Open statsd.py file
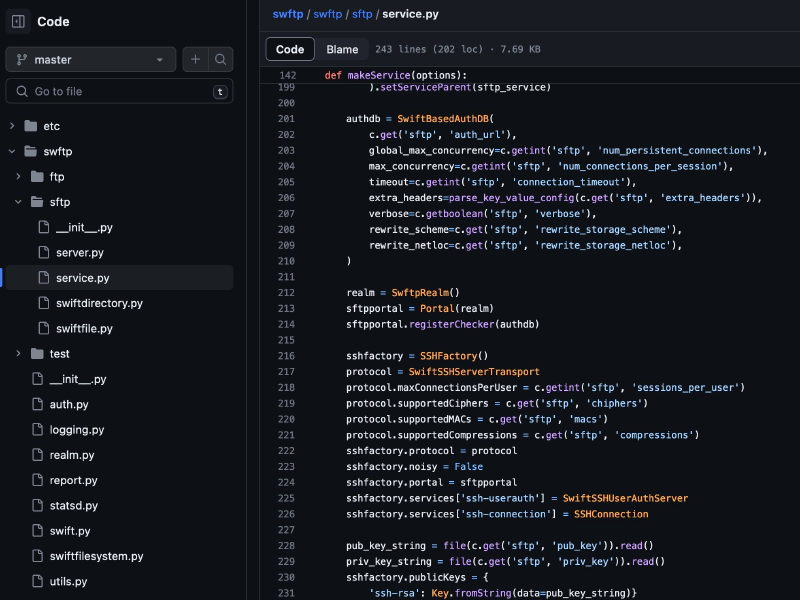The image size is (800, 600). tap(73, 506)
